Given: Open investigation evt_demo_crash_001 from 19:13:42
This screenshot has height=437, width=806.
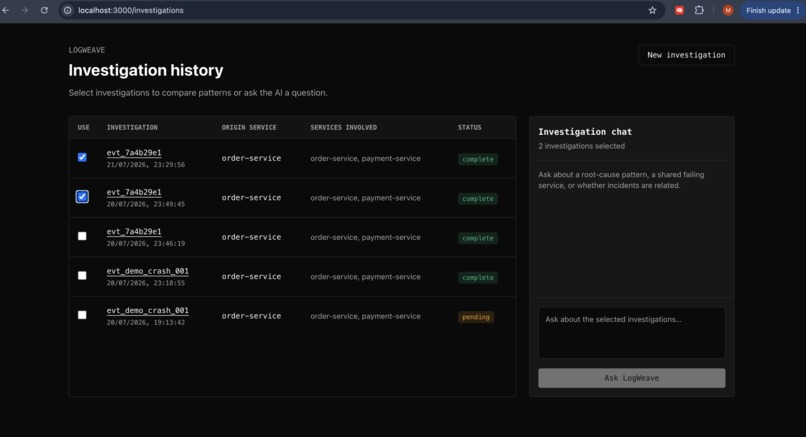Looking at the screenshot, I should [148, 311].
